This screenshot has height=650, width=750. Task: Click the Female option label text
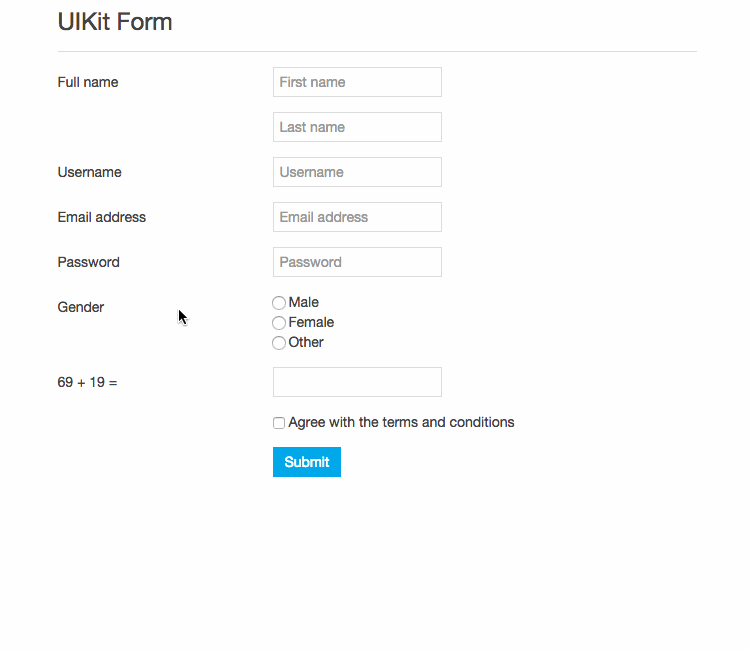coord(311,322)
